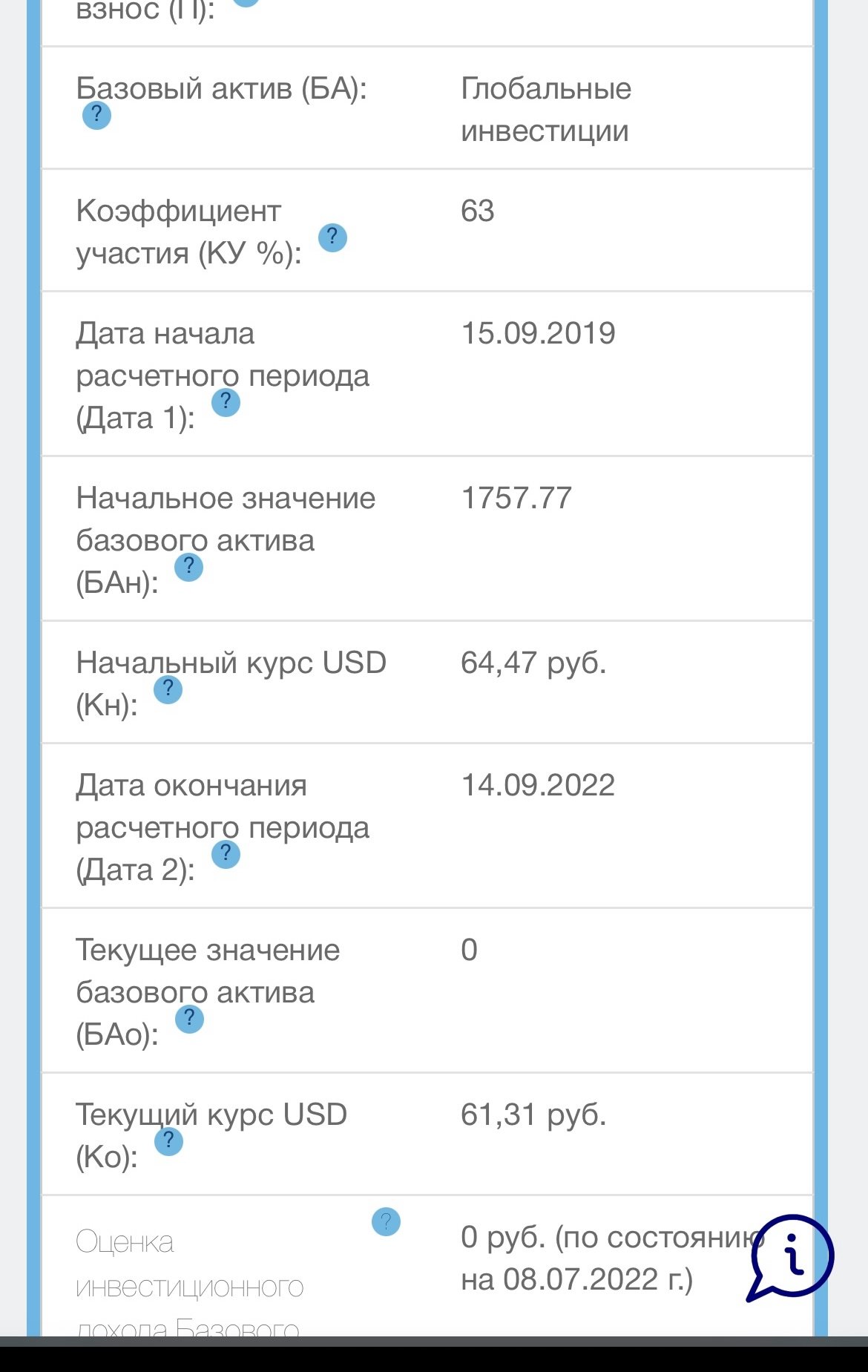Open the hint for Текущее значение (БАо)
The height and width of the screenshot is (1372, 868).
click(x=189, y=1019)
